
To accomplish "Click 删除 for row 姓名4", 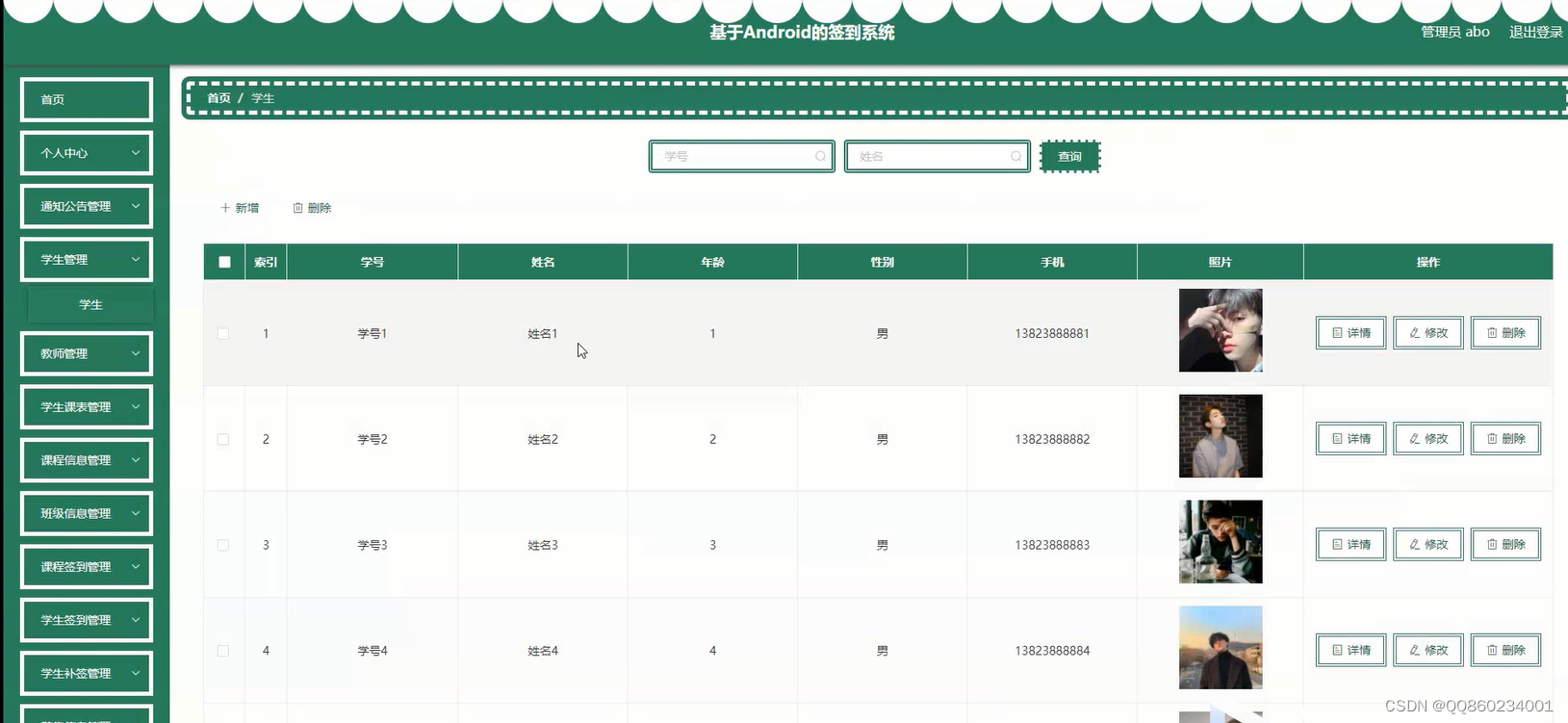I will tap(1505, 651).
